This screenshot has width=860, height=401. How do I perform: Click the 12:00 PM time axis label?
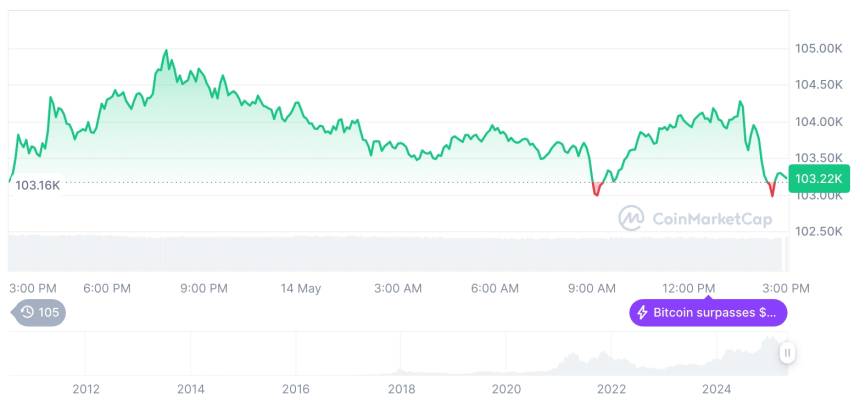click(689, 288)
